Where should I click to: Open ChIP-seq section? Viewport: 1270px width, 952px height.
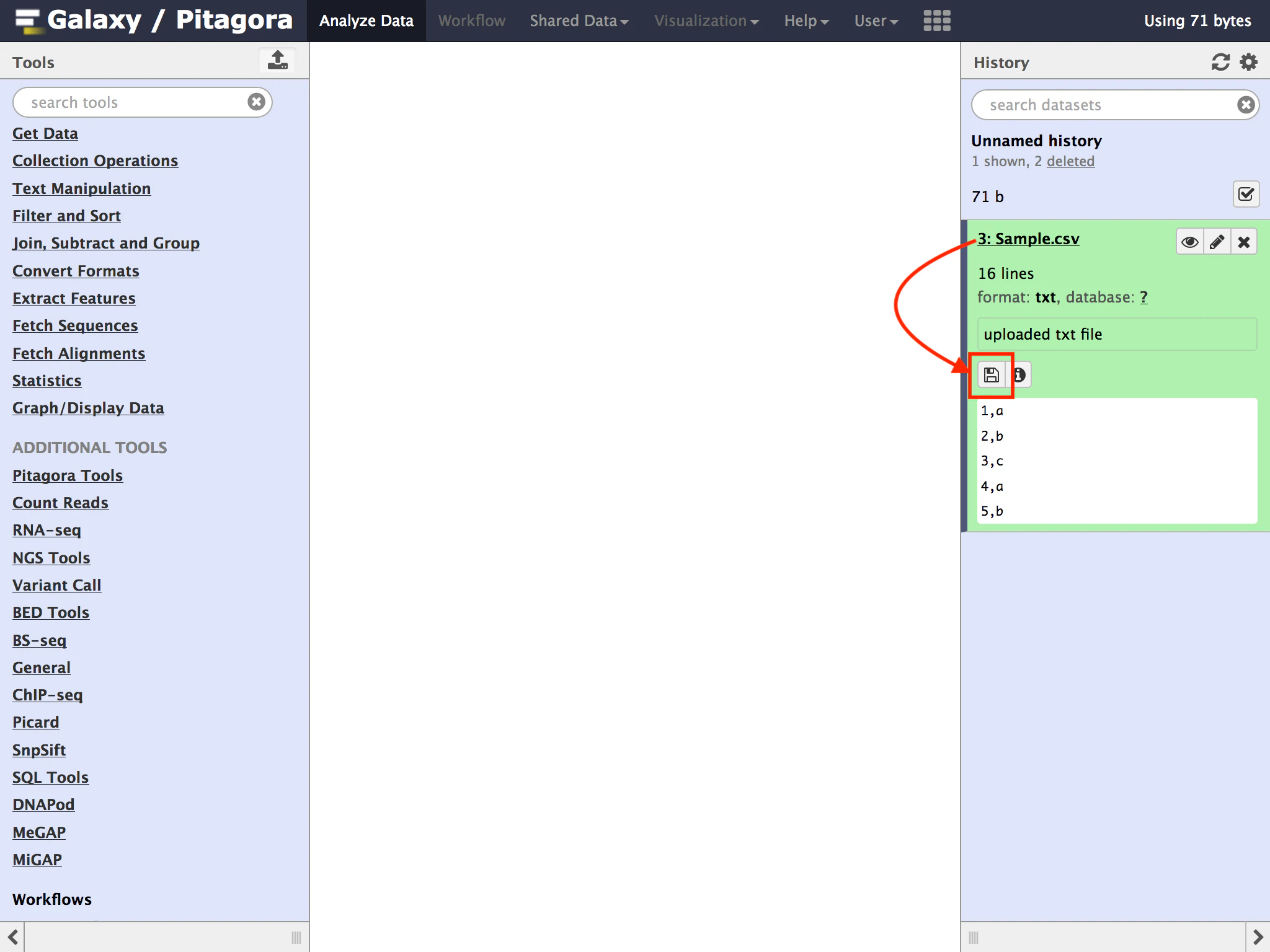click(x=47, y=695)
